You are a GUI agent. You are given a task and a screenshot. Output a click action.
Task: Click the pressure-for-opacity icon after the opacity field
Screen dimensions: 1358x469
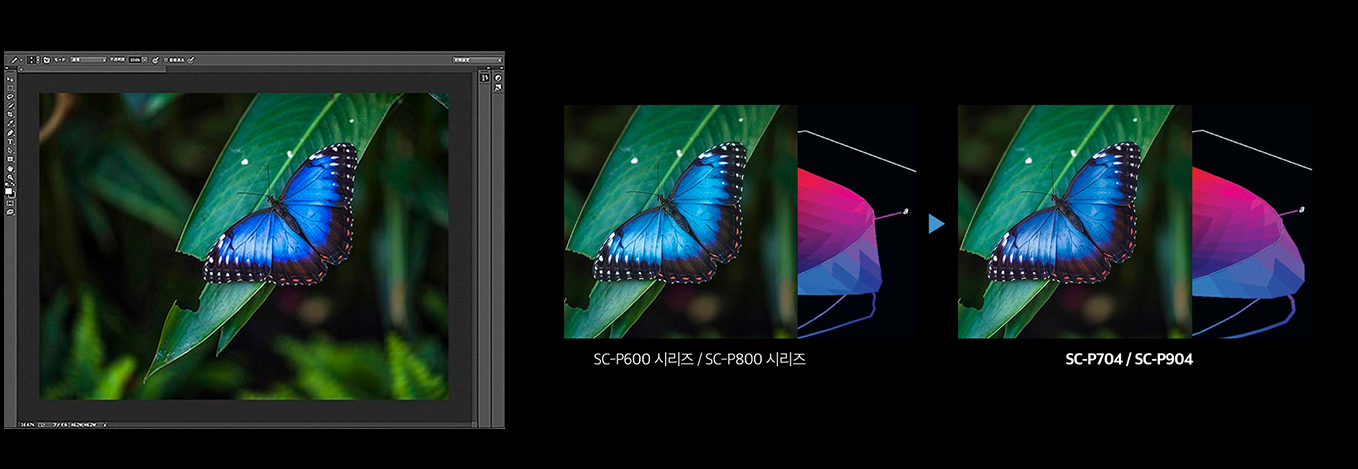[x=156, y=60]
